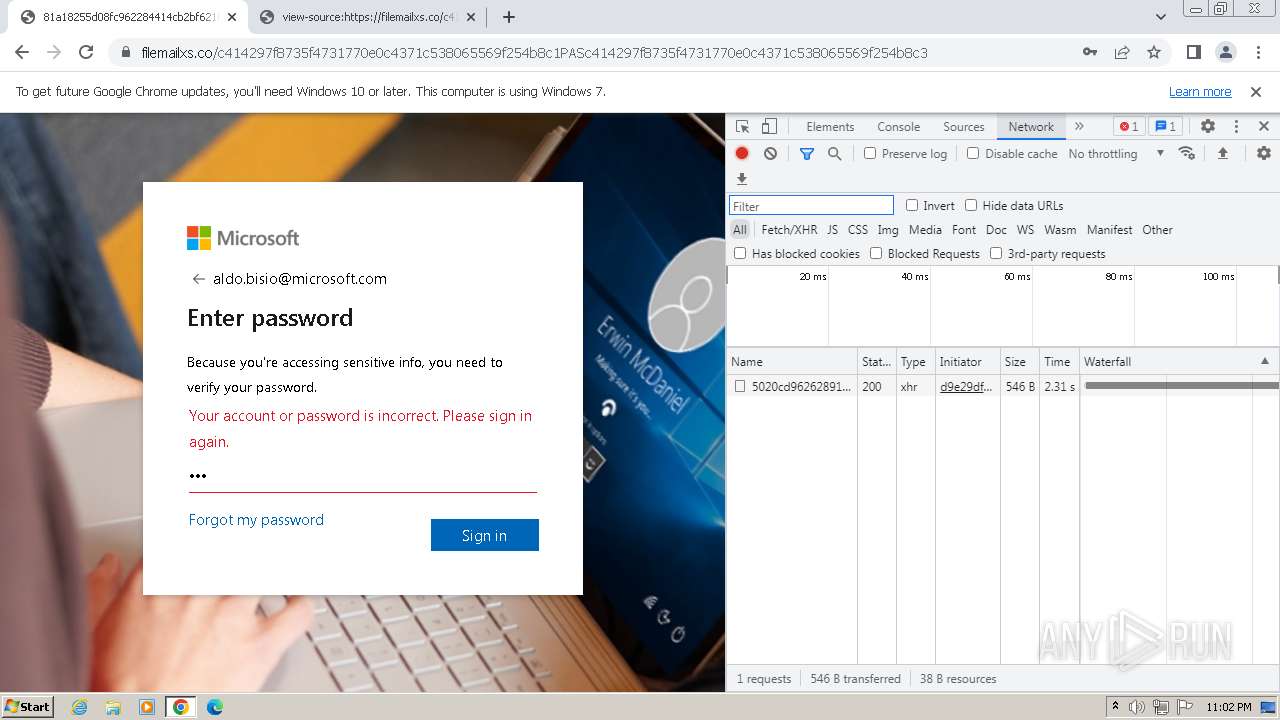Image resolution: width=1280 pixels, height=720 pixels.
Task: Toggle device toolbar icon in DevTools
Action: (769, 127)
